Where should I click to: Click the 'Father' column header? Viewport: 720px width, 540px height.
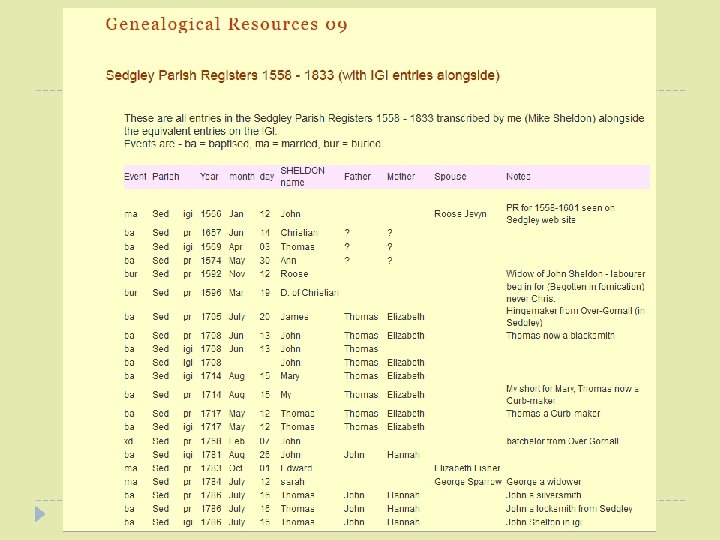[x=357, y=176]
